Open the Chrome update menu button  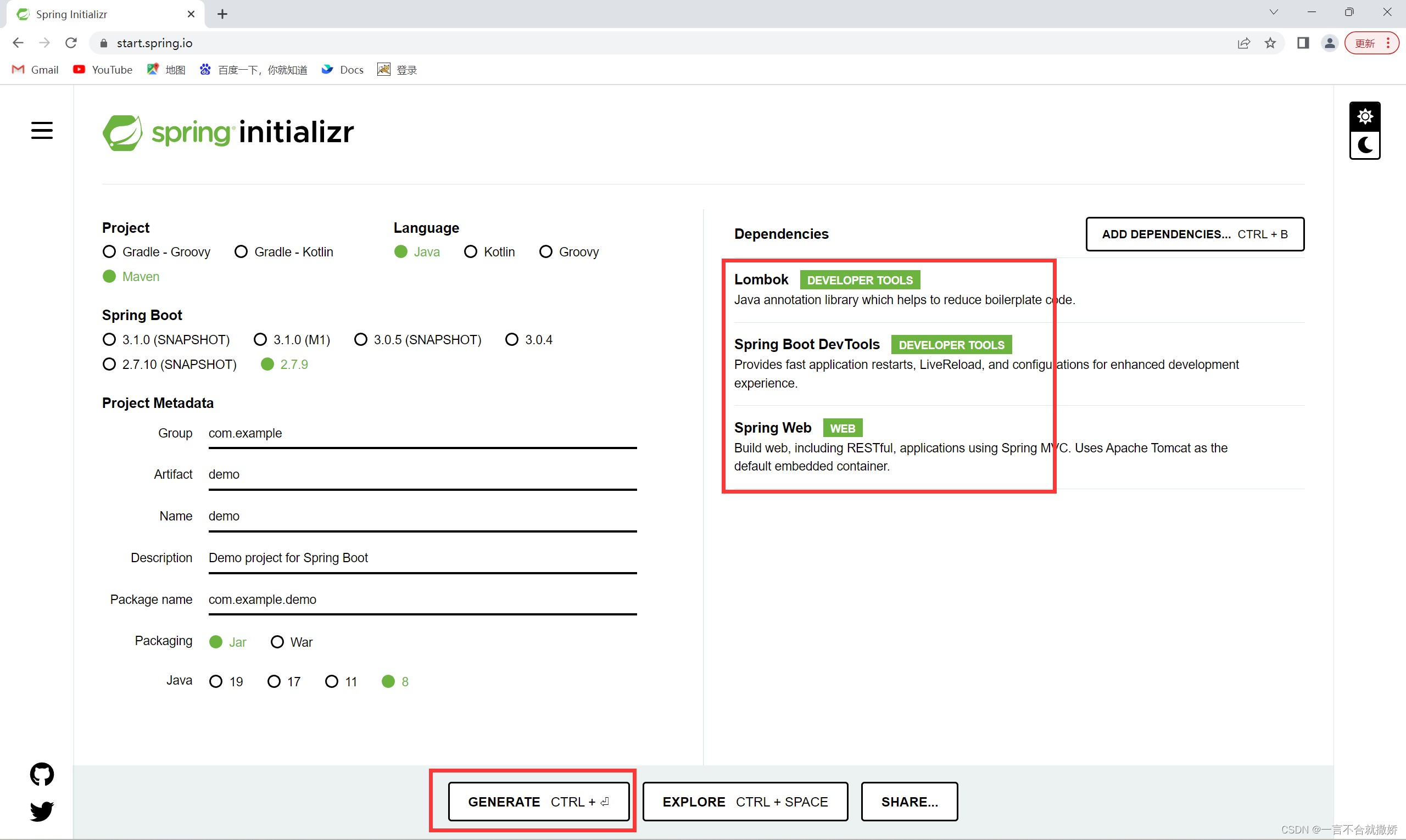point(1371,43)
